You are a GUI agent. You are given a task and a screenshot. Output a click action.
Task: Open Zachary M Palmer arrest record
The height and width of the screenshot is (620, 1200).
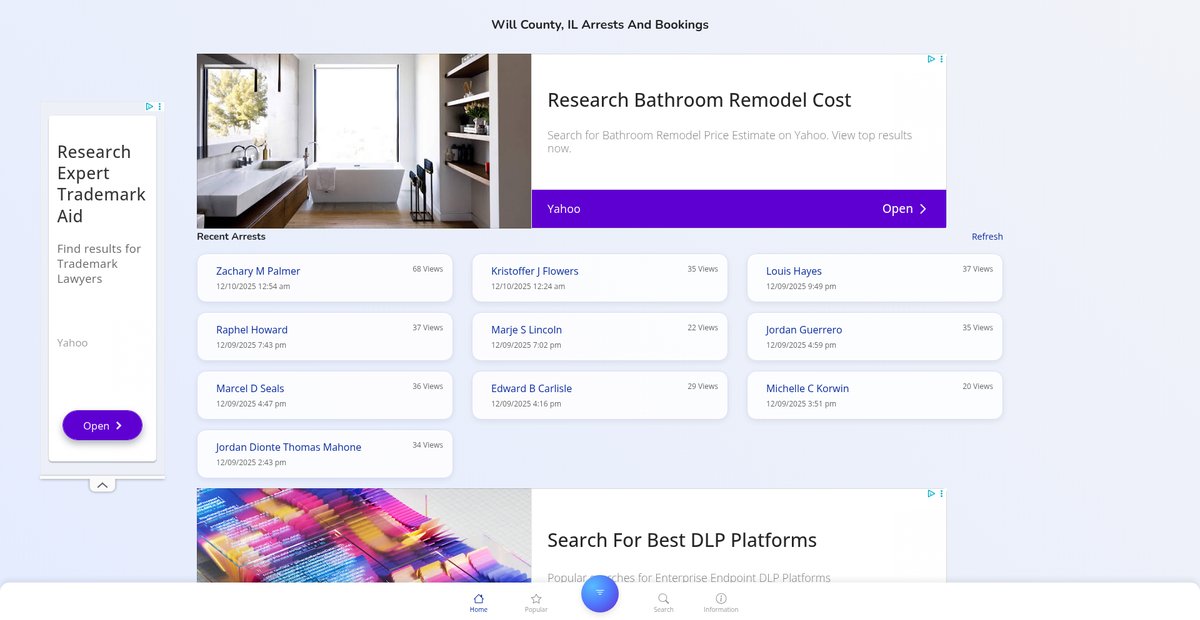click(258, 271)
